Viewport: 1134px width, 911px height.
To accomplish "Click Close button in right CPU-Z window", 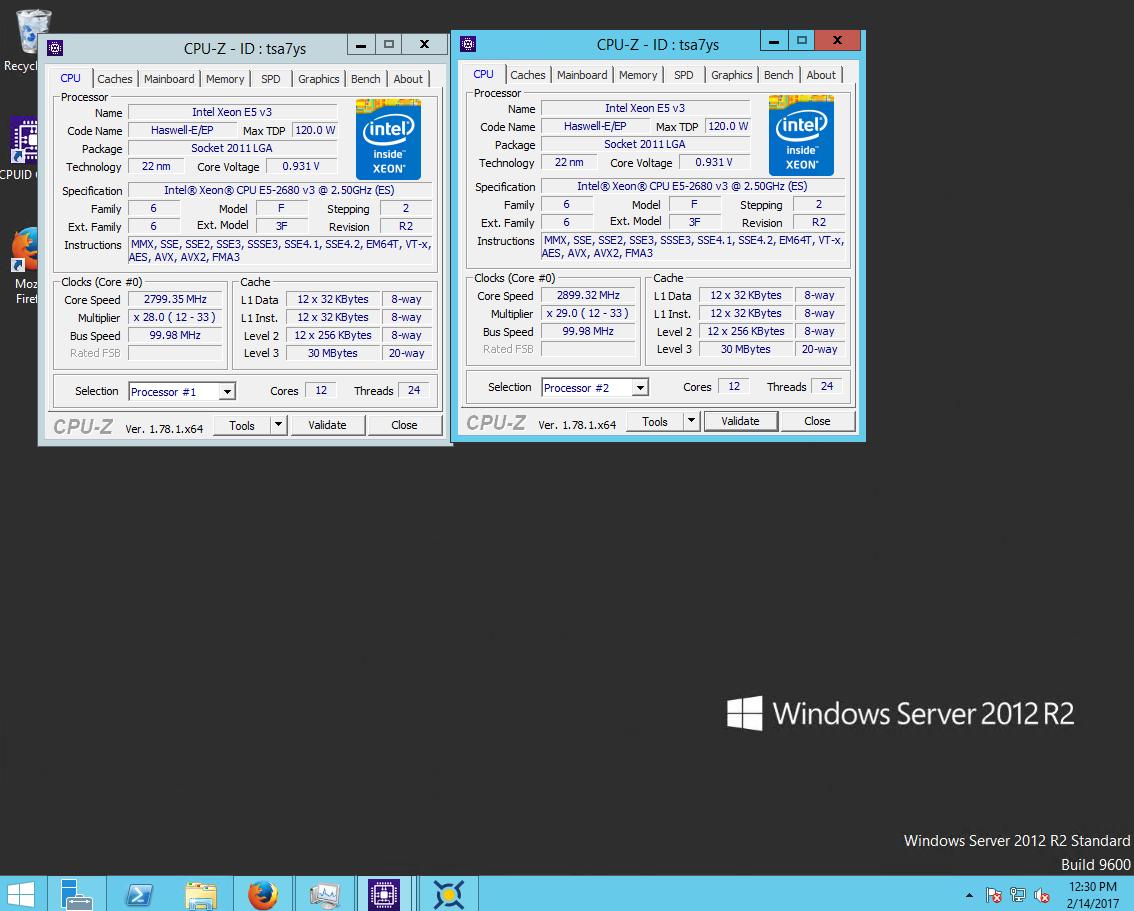I will tap(817, 421).
